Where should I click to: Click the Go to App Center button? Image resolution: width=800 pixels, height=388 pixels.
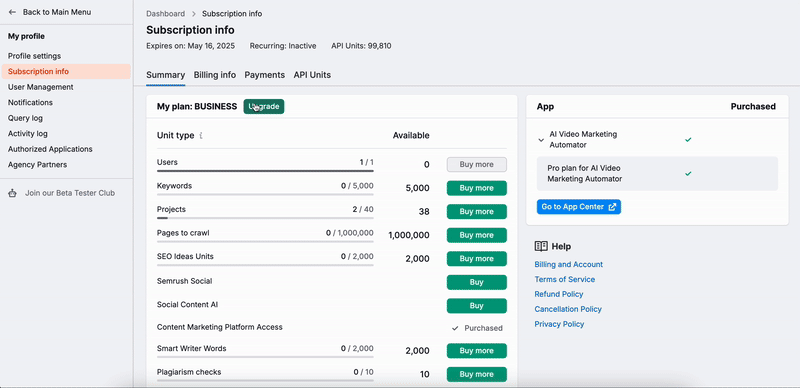579,207
